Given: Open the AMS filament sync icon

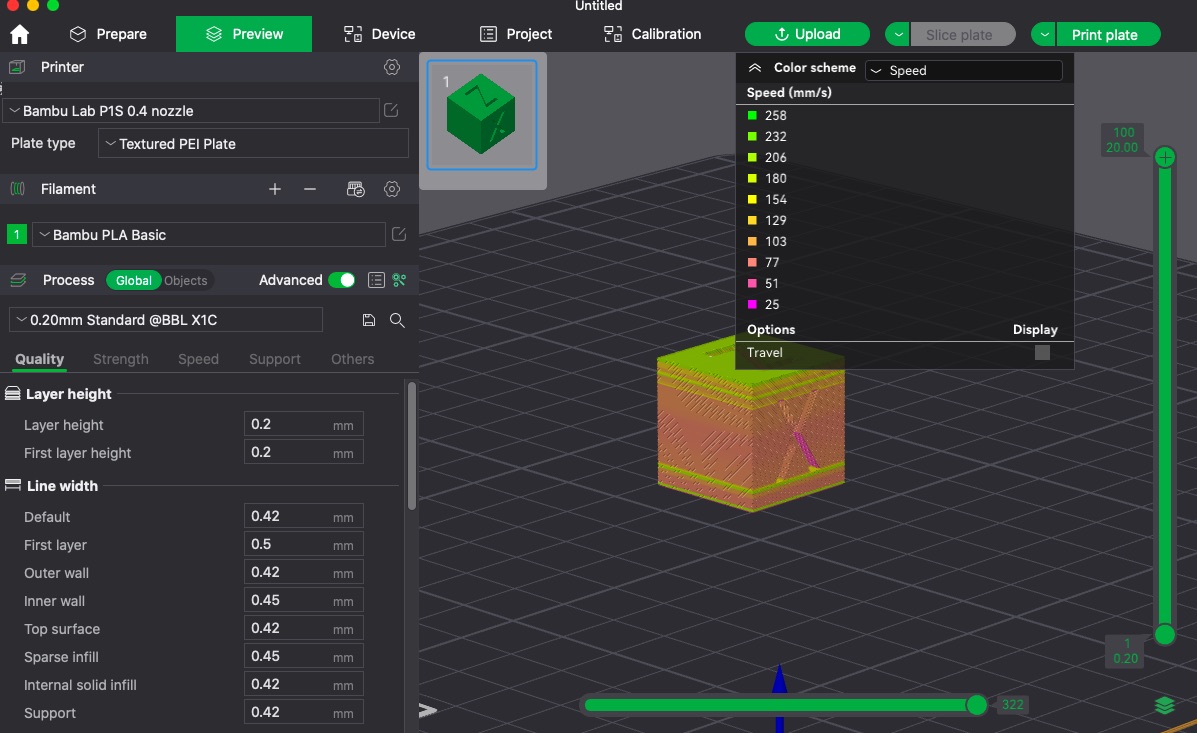Looking at the screenshot, I should click(356, 189).
